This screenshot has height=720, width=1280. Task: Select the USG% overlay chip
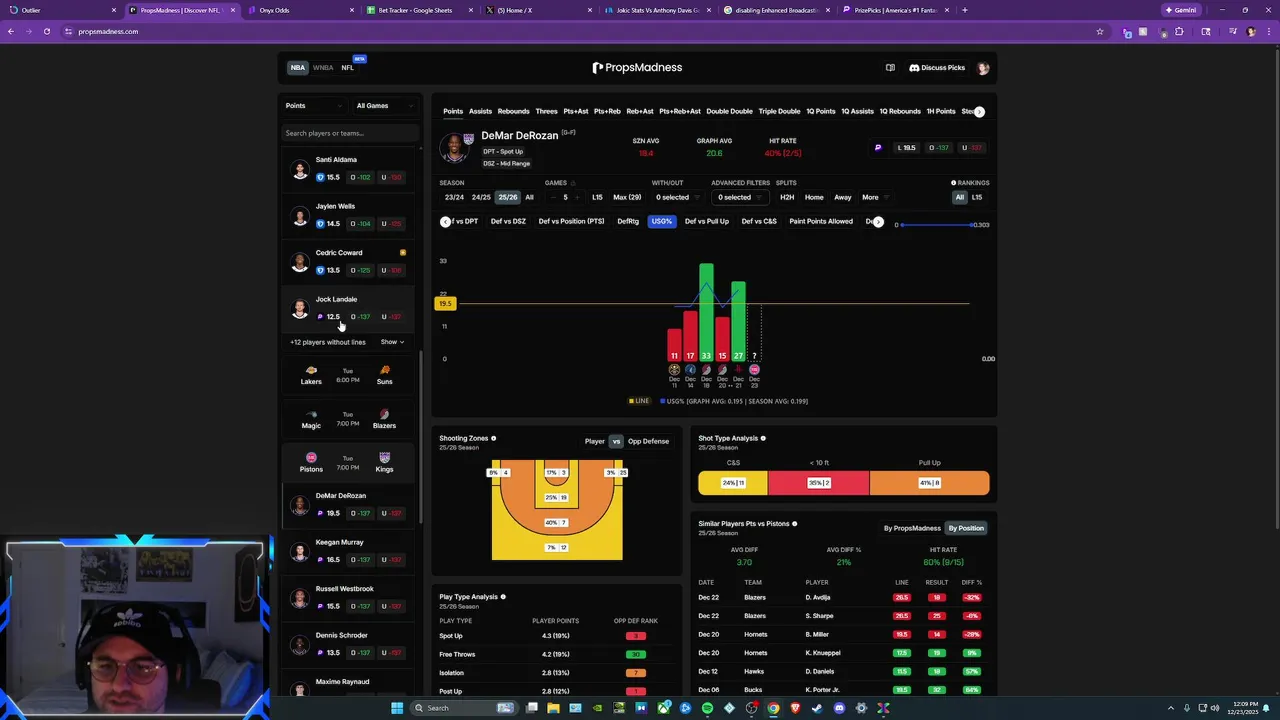pos(661,221)
